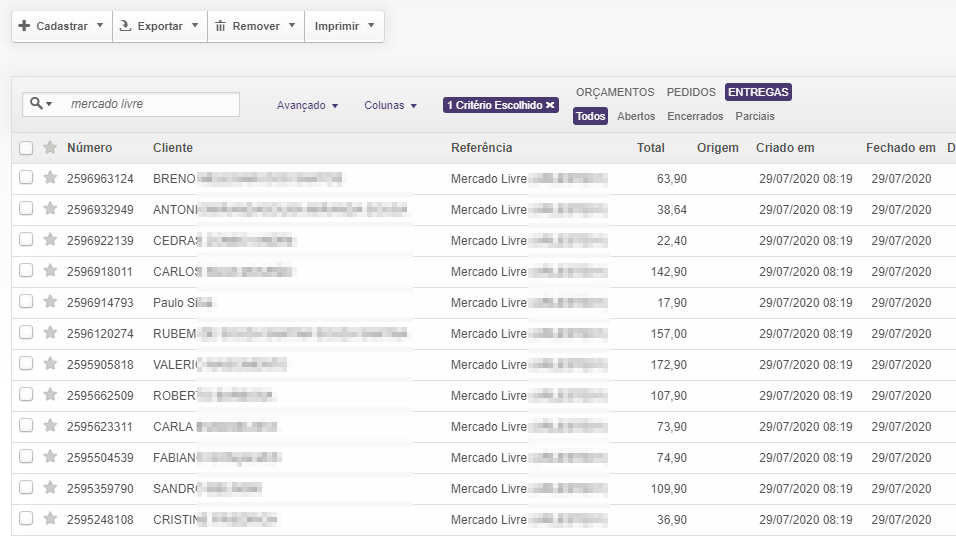The width and height of the screenshot is (956, 555).
Task: Switch to the ORÇAMENTOS tab
Action: click(614, 92)
